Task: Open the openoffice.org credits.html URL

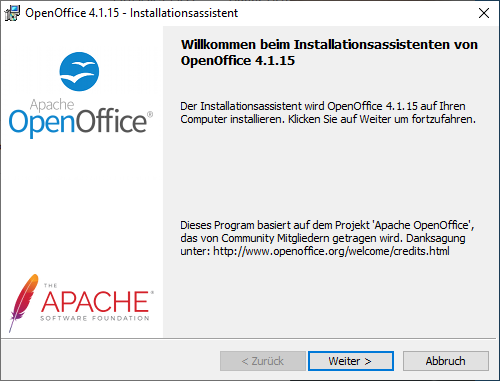Action: click(x=331, y=251)
